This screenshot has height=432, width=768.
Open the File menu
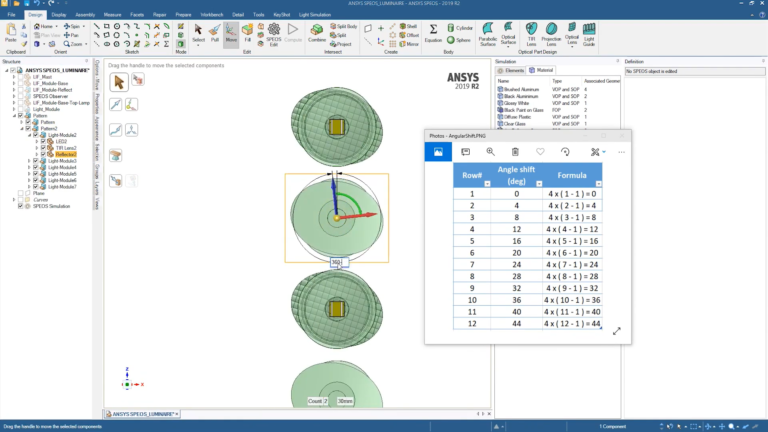(11, 15)
